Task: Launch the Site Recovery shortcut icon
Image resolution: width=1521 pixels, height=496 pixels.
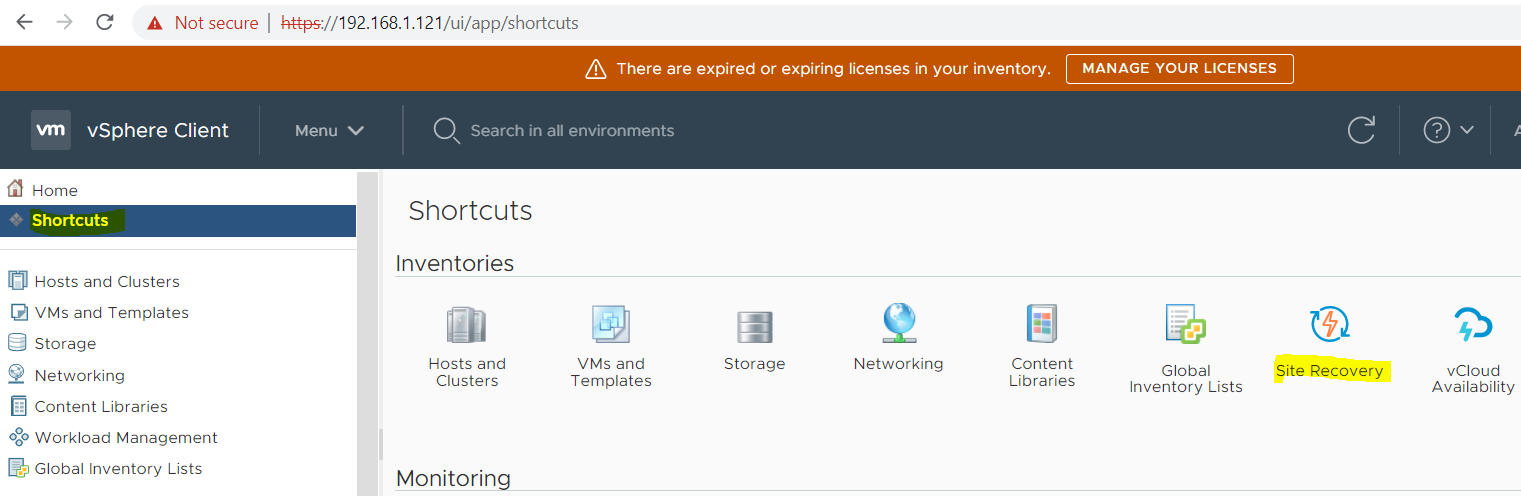Action: tap(1329, 325)
